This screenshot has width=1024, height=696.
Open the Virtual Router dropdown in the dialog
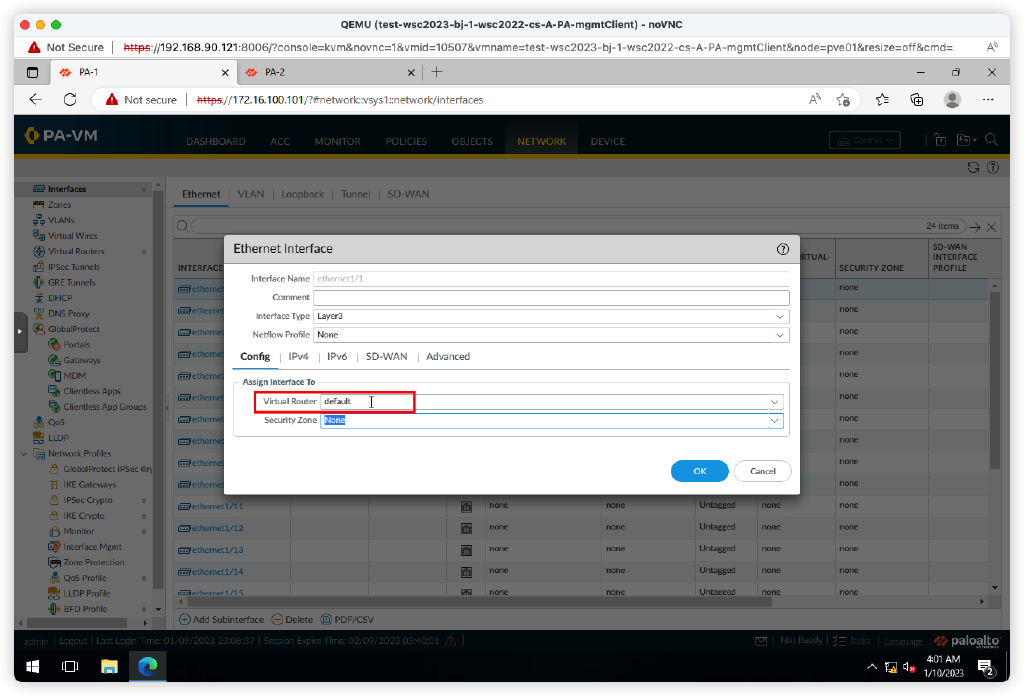coord(773,401)
